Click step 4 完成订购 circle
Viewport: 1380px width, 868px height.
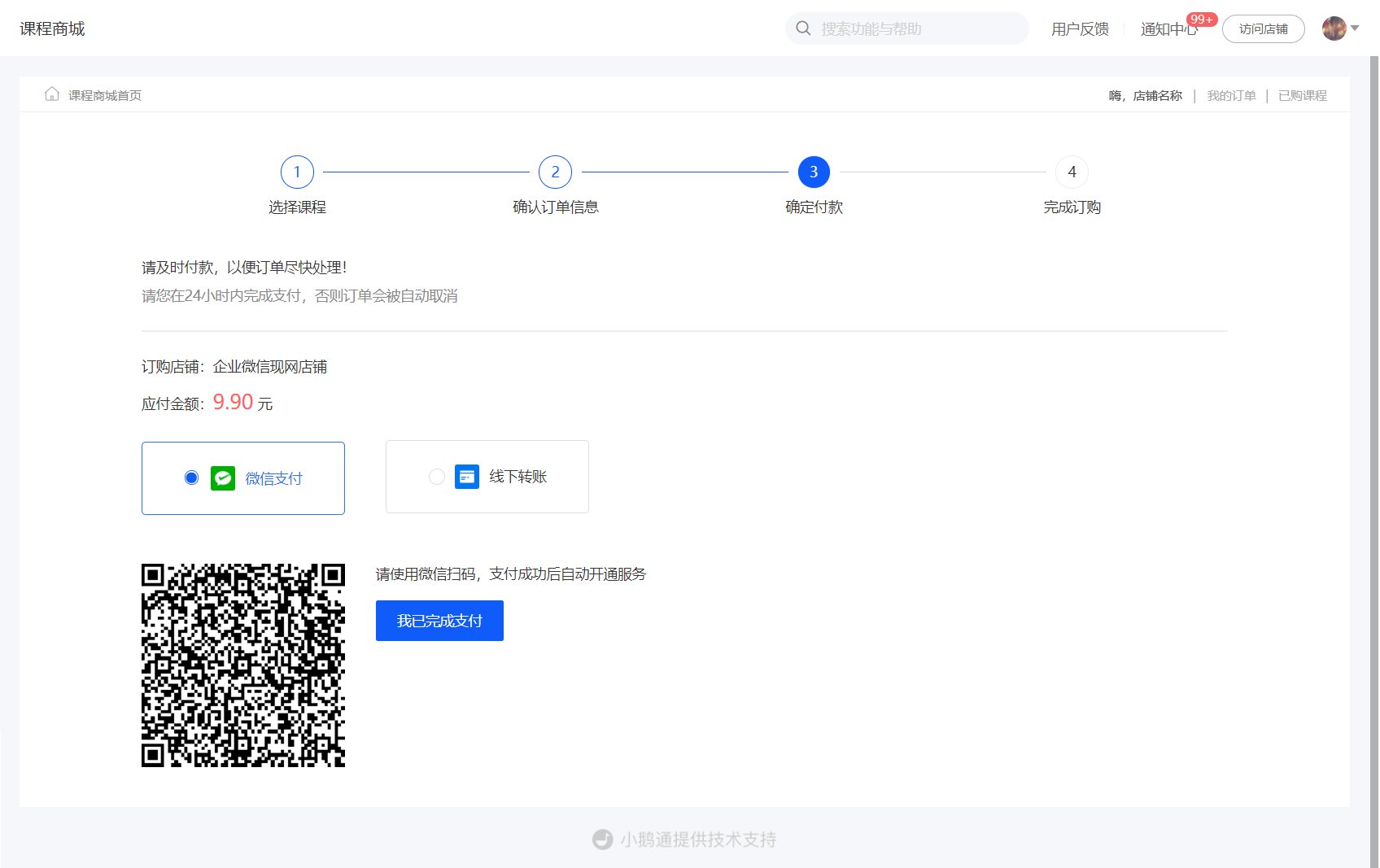click(x=1072, y=172)
